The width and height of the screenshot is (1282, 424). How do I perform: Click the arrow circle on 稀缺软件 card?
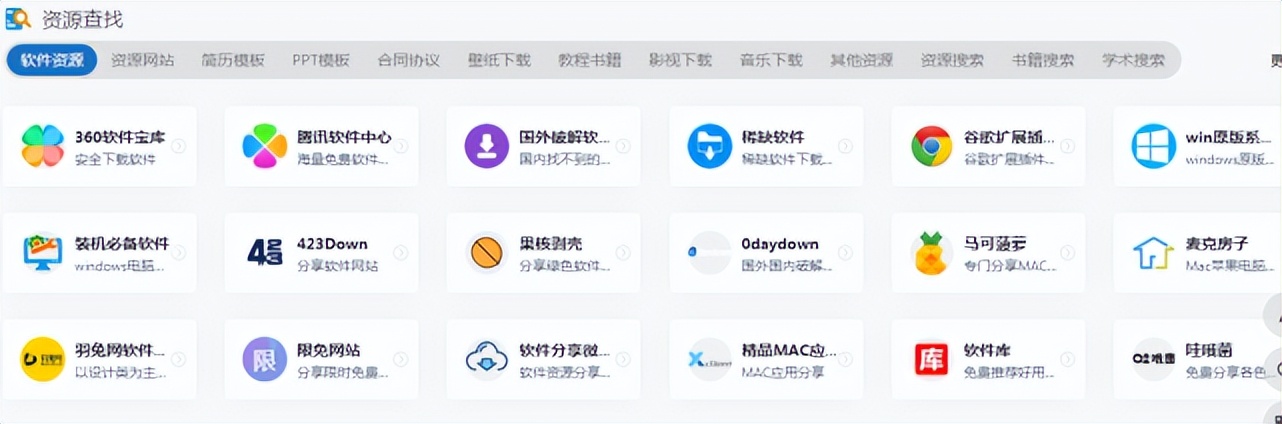[x=845, y=147]
